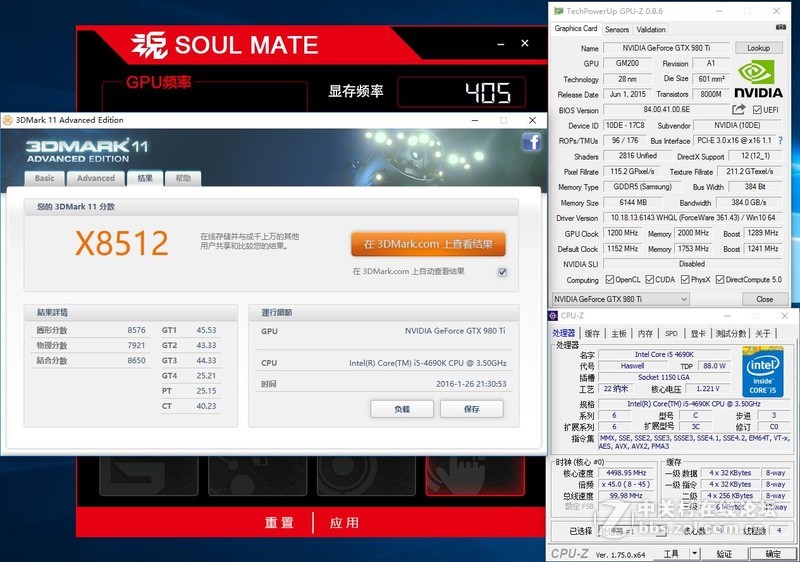
Task: Select the 处理器 tab in CPU-Z
Action: pos(564,333)
